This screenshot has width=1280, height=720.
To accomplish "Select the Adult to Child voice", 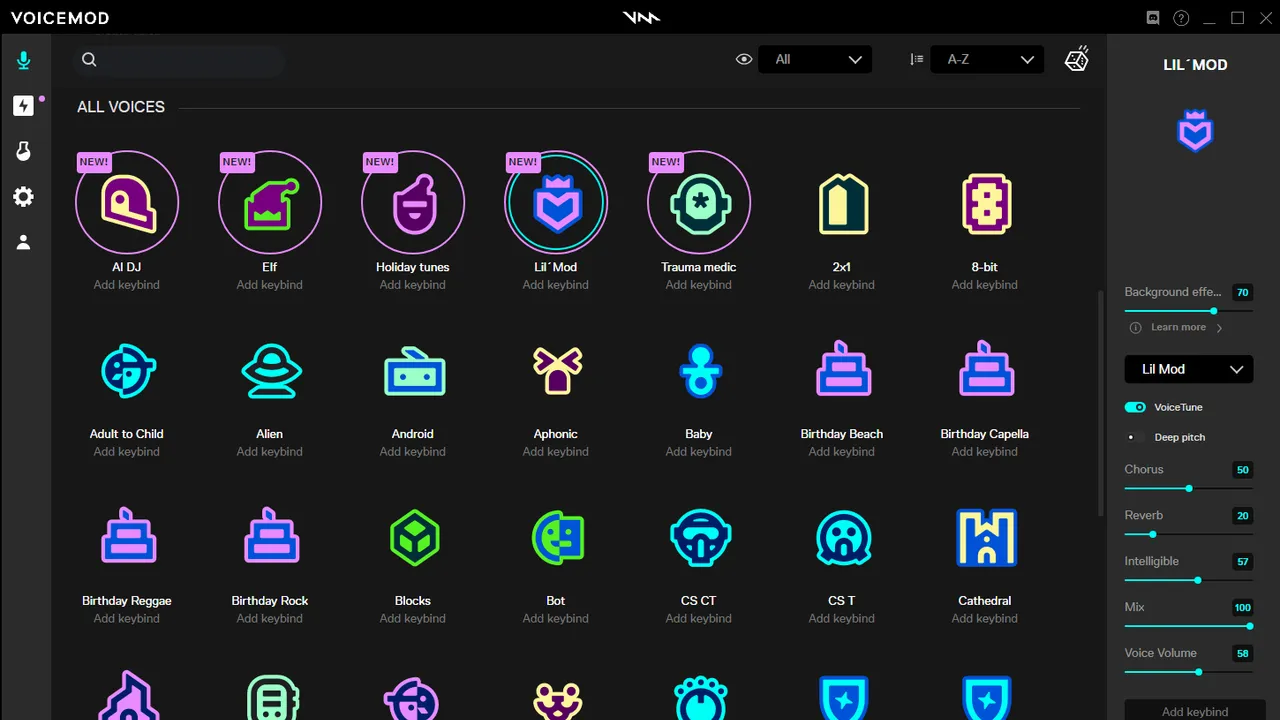I will (x=127, y=371).
